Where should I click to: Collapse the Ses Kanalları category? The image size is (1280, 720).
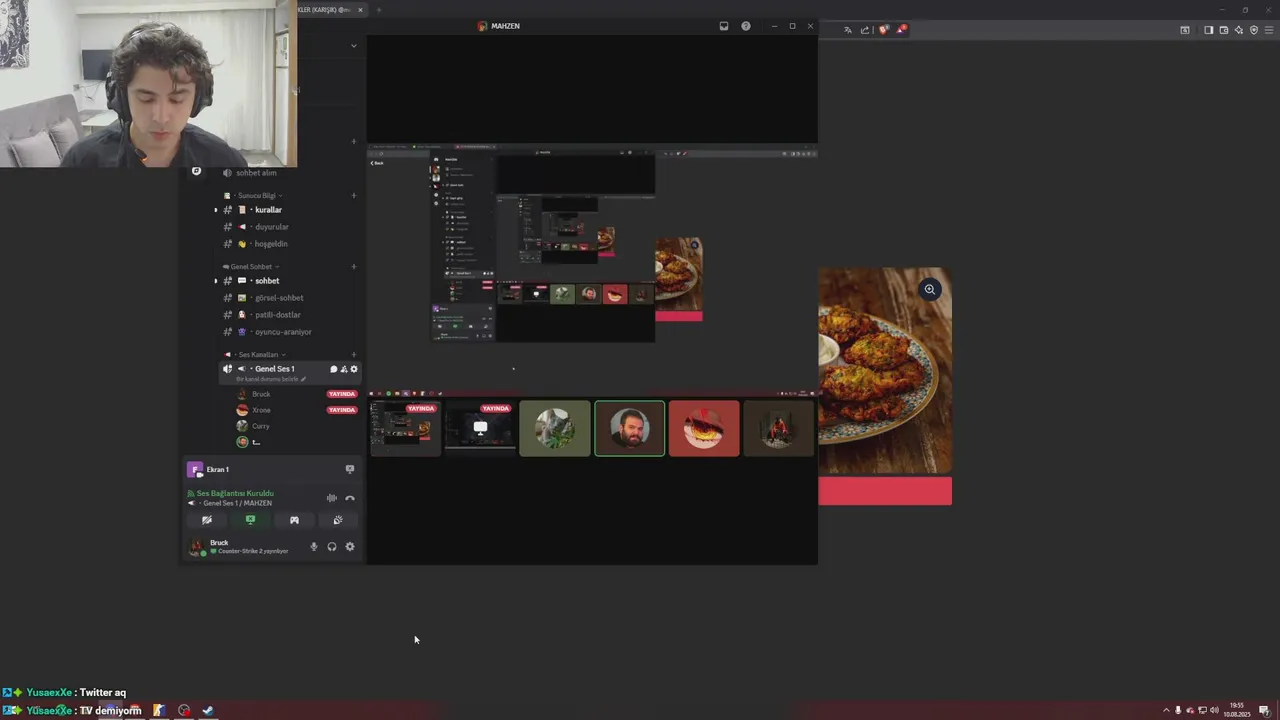point(257,355)
